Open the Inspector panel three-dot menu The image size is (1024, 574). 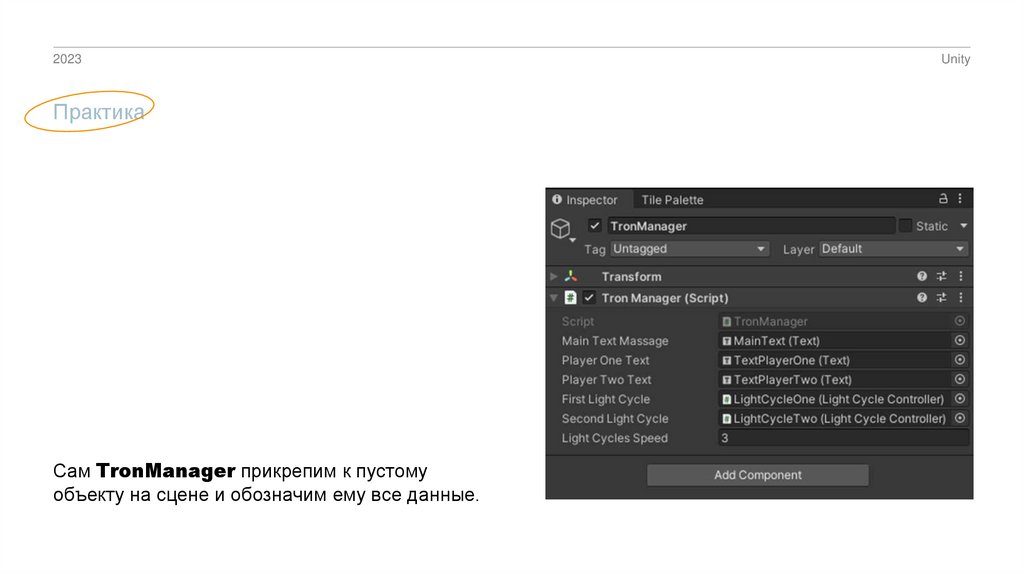[x=960, y=199]
